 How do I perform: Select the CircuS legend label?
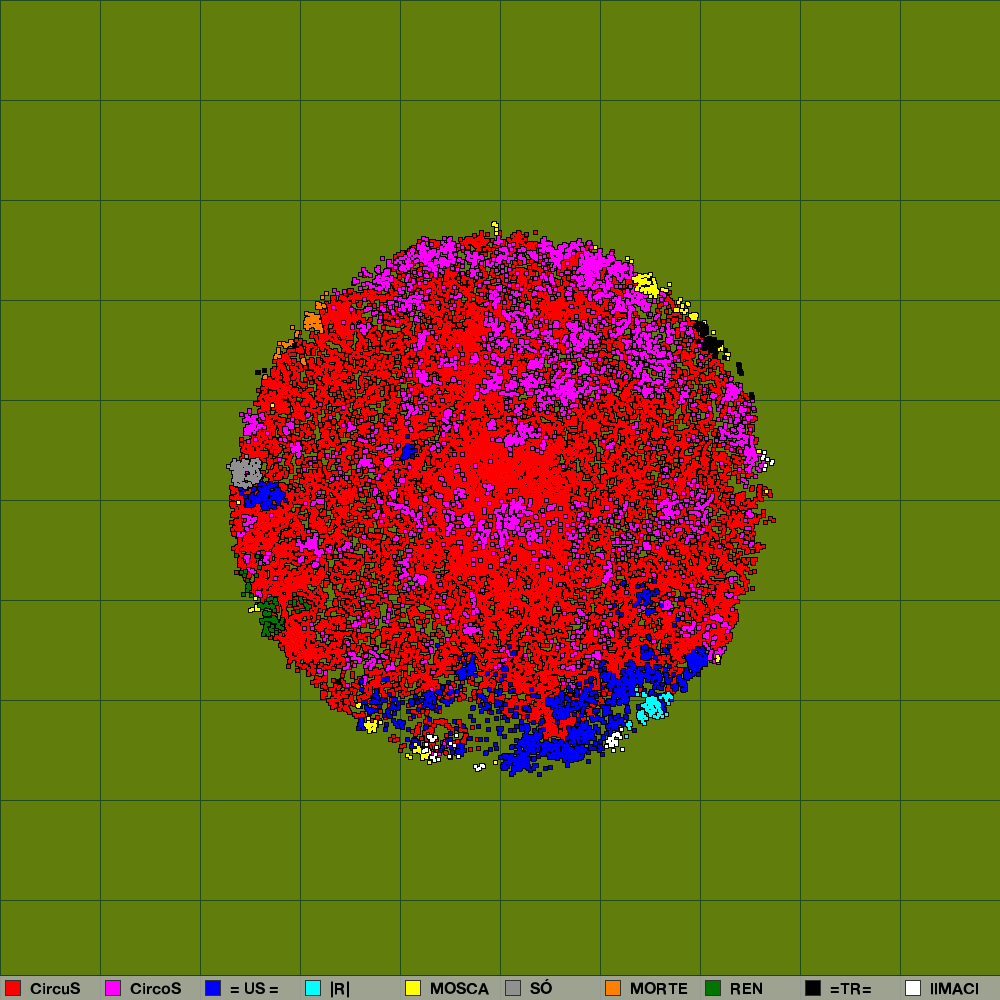coord(55,989)
